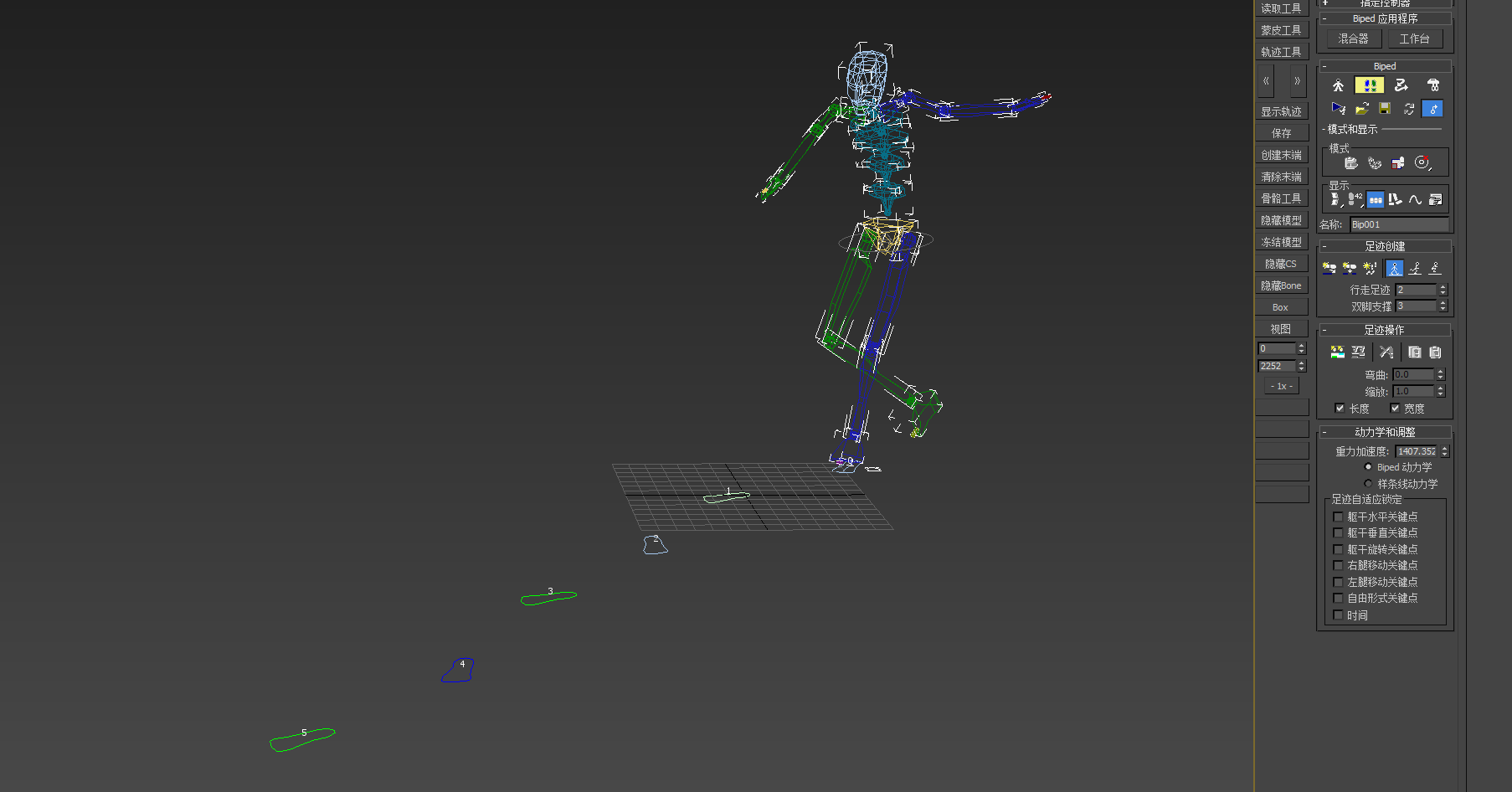Enable 自由形式关键点 checkbox
This screenshot has width=1512, height=792.
tap(1338, 598)
